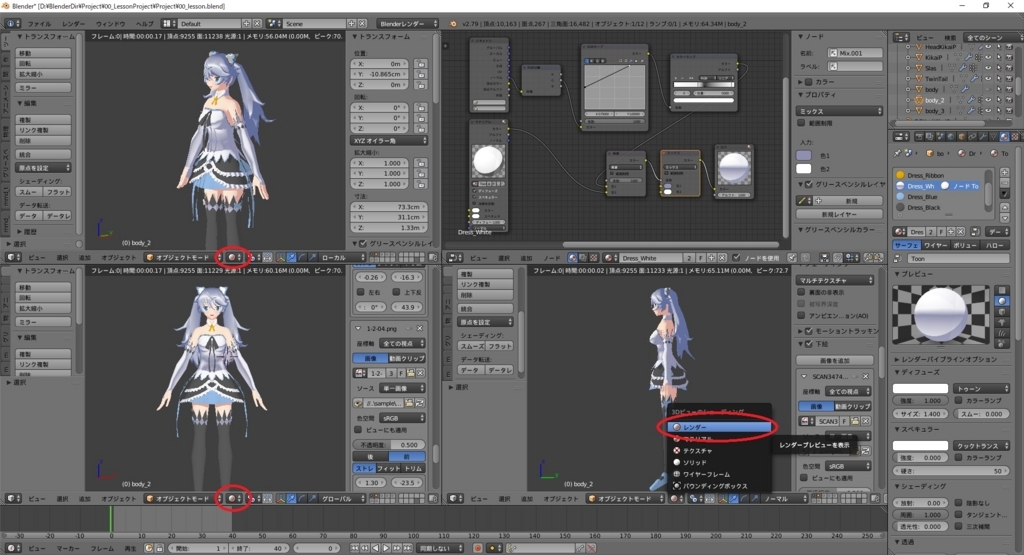Choose ワイヤーフレーム in shading popup menu
Image resolution: width=1024 pixels, height=555 pixels.
click(x=720, y=474)
